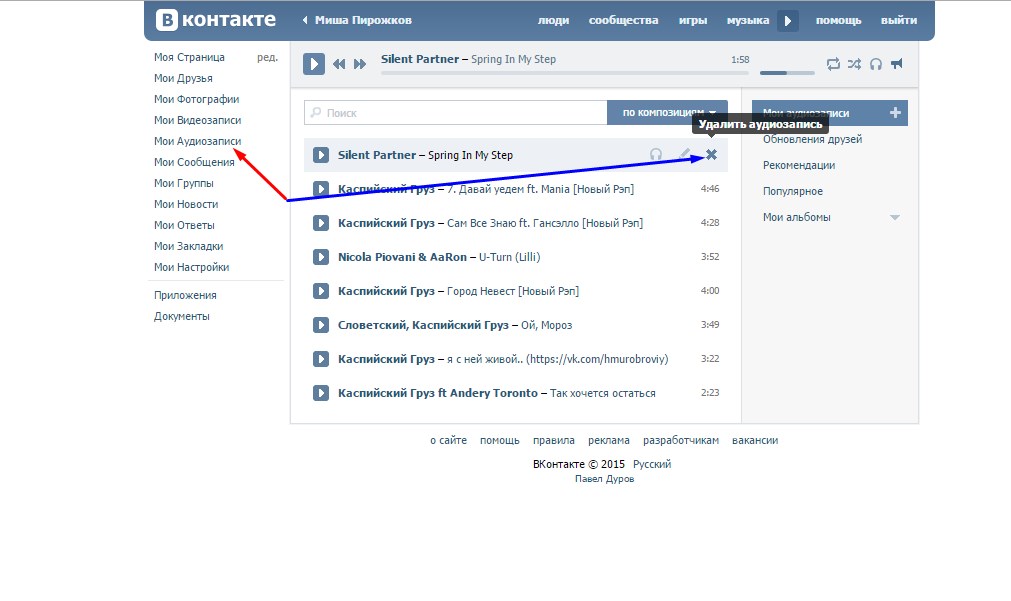The width and height of the screenshot is (1011, 601).
Task: Change the language via the Русский link
Action: 652,464
